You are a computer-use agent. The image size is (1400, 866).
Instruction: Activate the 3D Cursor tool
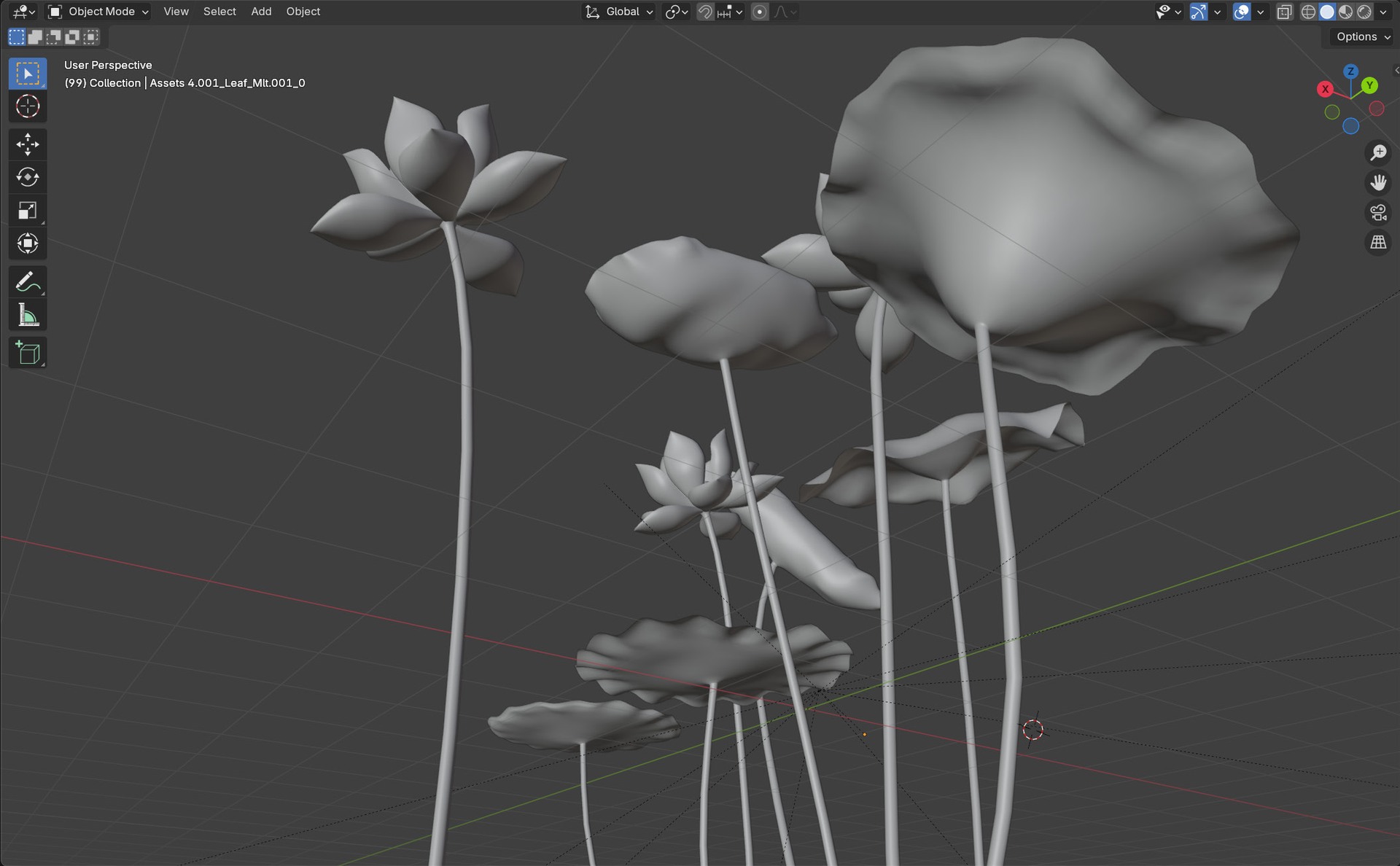point(28,106)
